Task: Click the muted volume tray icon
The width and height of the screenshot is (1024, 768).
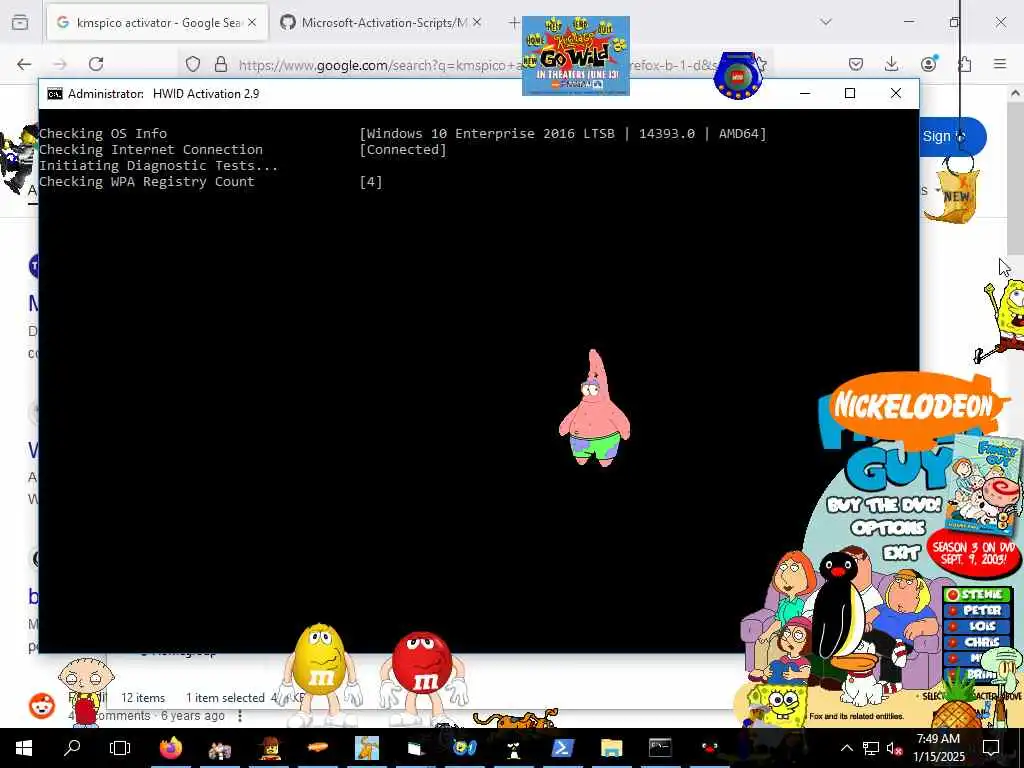Action: (x=893, y=748)
